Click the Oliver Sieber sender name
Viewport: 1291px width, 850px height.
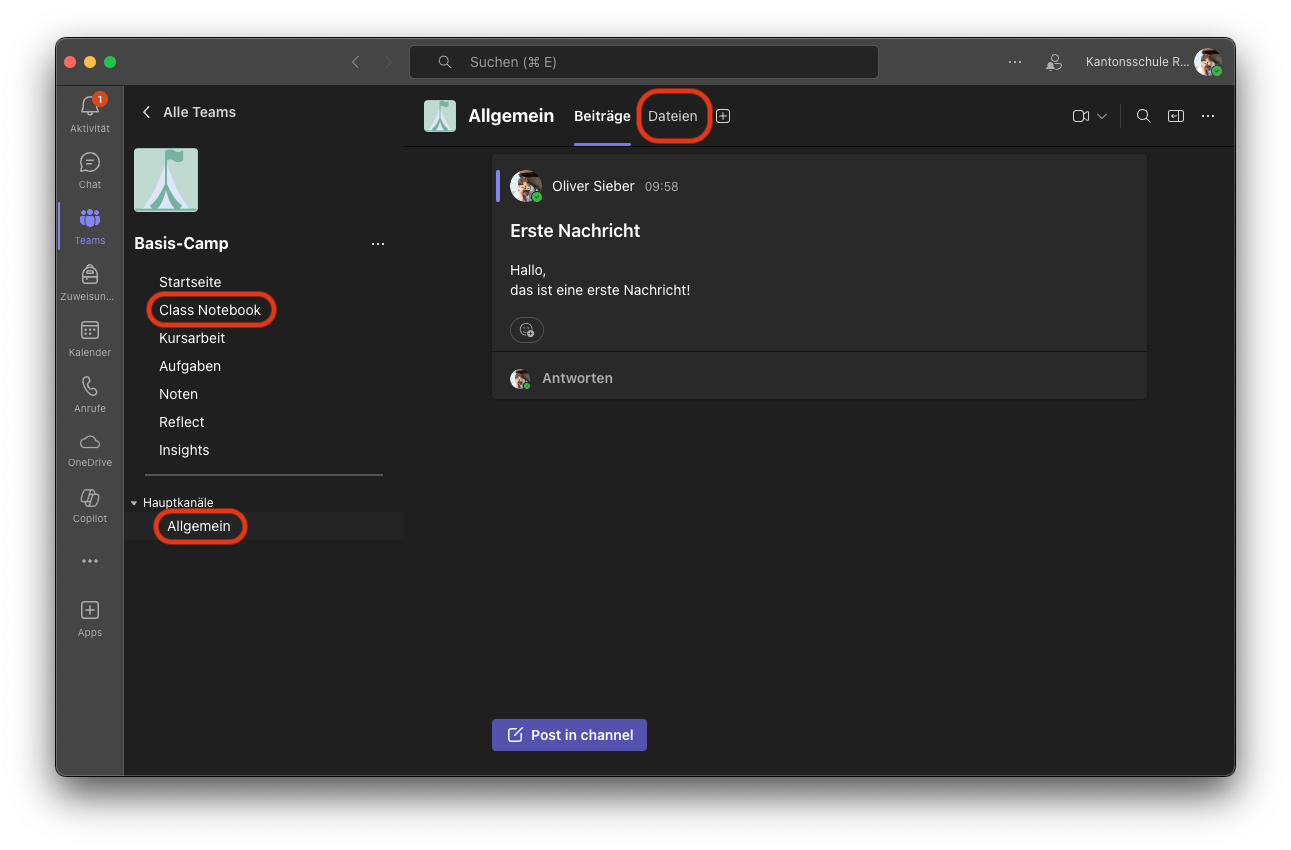tap(593, 186)
